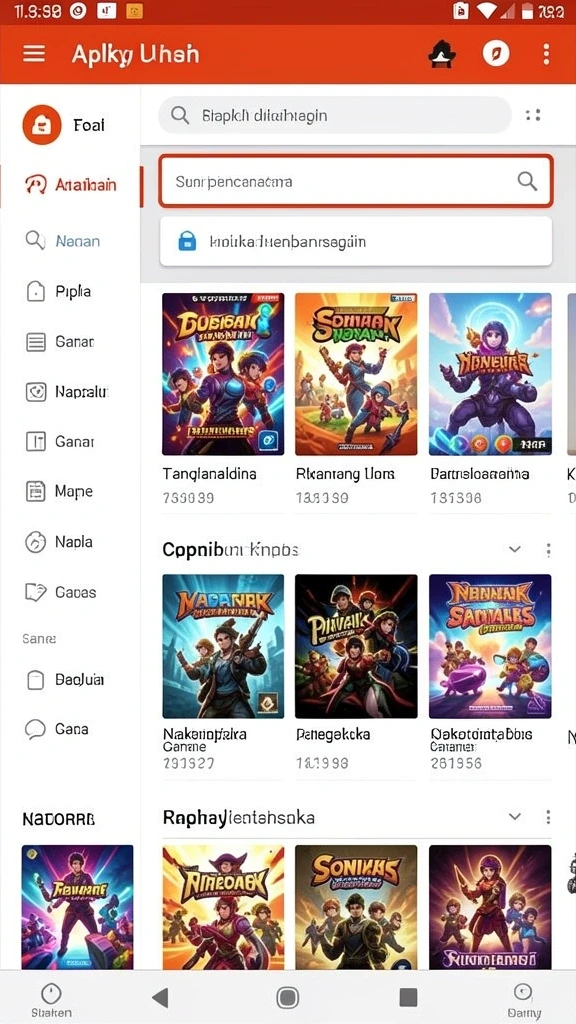Open the hamburger menu in the header
Screen dimensions: 576x1024
(34, 54)
